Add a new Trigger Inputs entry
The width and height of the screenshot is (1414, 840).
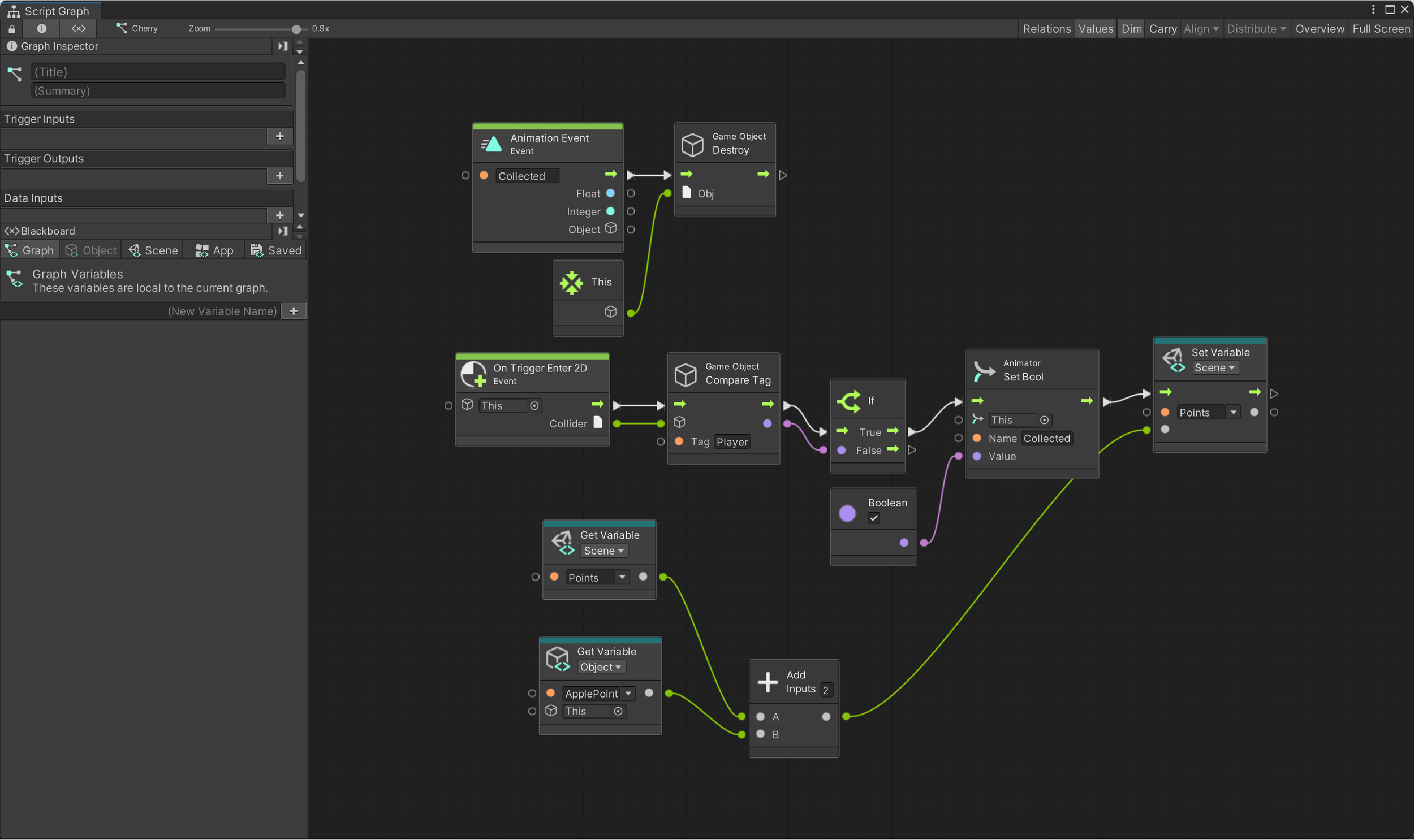pyautogui.click(x=279, y=136)
